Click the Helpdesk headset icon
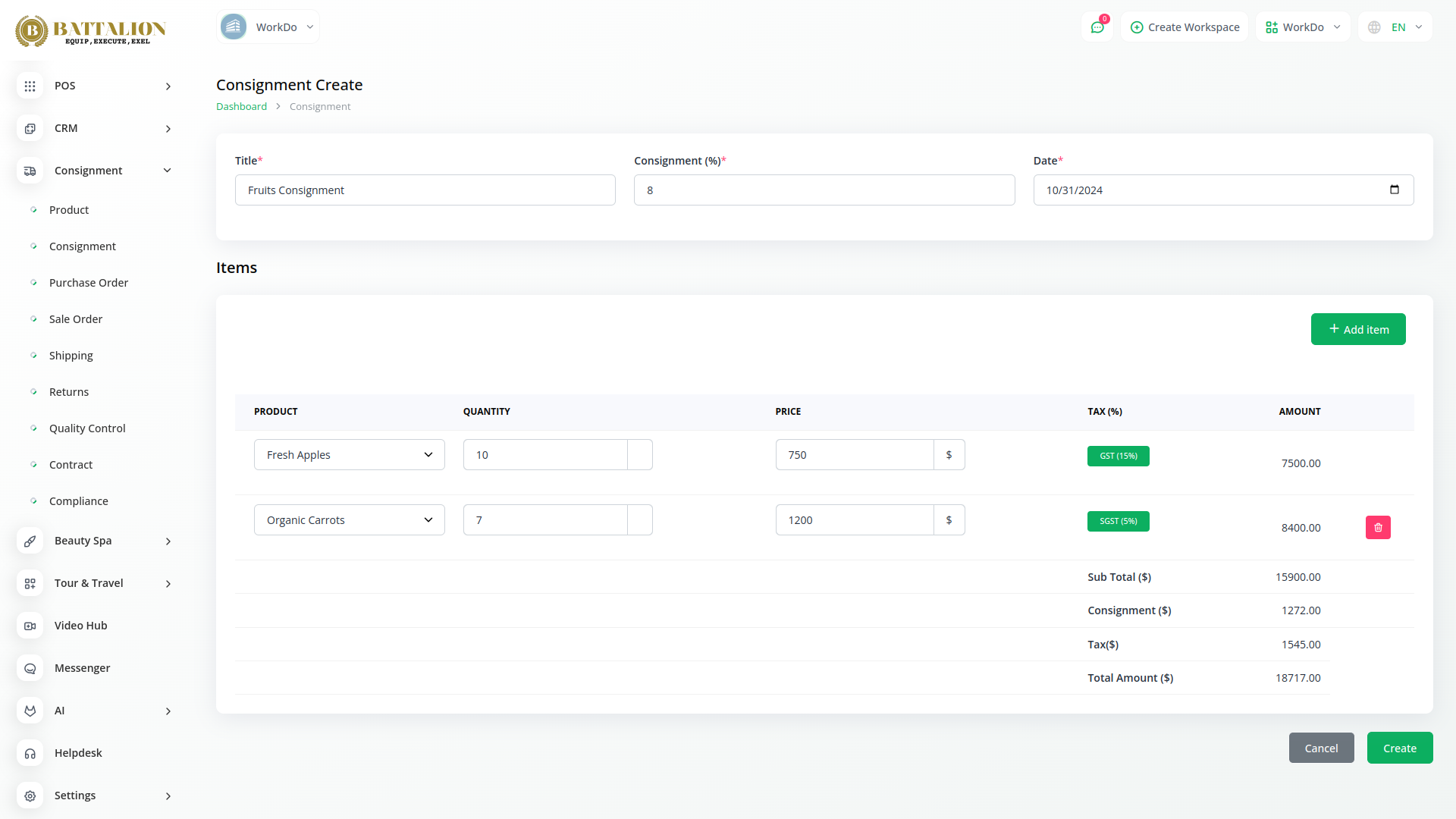The height and width of the screenshot is (819, 1456). click(30, 753)
